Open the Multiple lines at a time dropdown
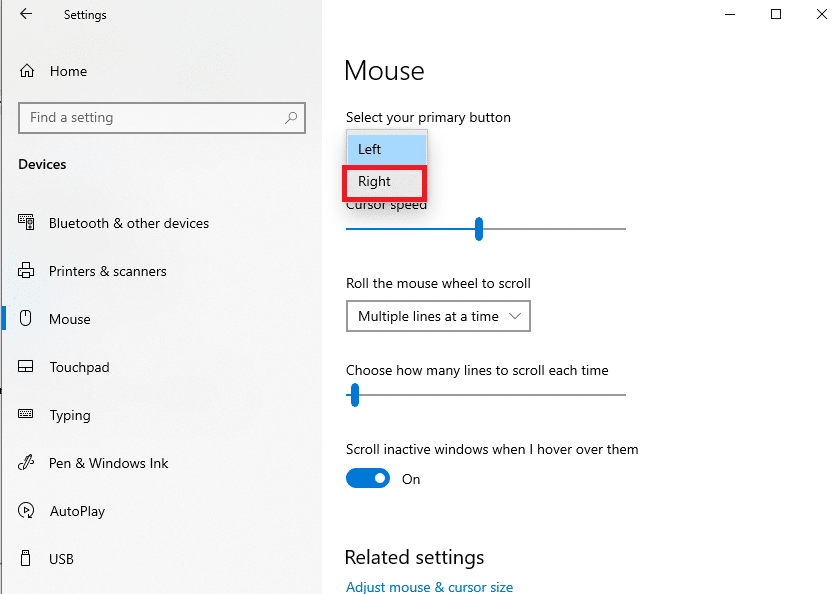The width and height of the screenshot is (834, 594). (x=438, y=316)
